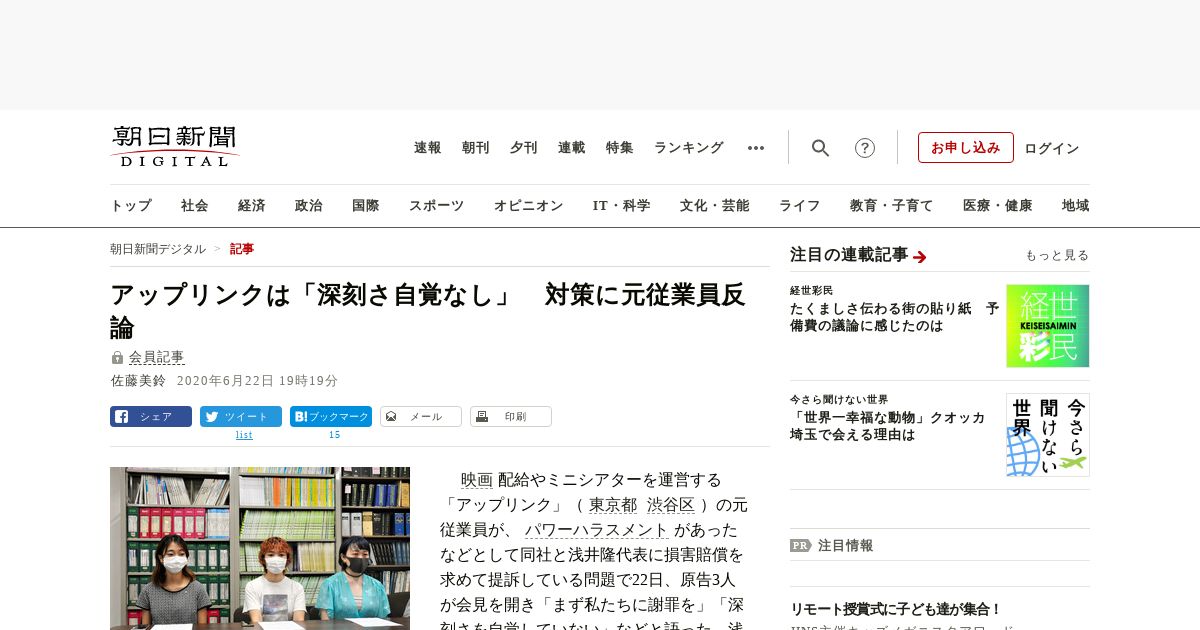Print article using 印刷 button
Viewport: 1200px width, 630px height.
click(511, 417)
